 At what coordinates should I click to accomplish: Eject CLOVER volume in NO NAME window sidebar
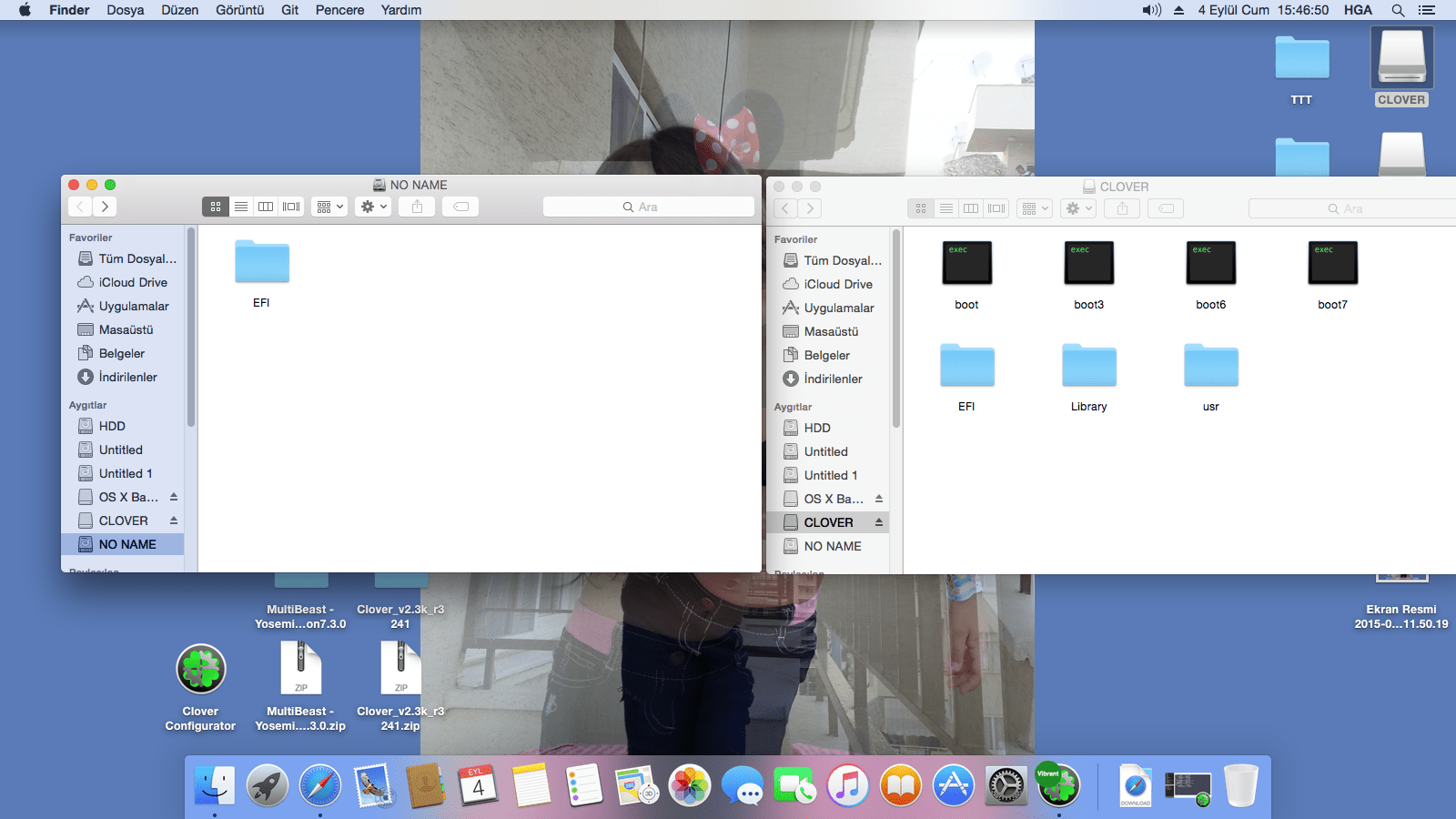pos(174,521)
